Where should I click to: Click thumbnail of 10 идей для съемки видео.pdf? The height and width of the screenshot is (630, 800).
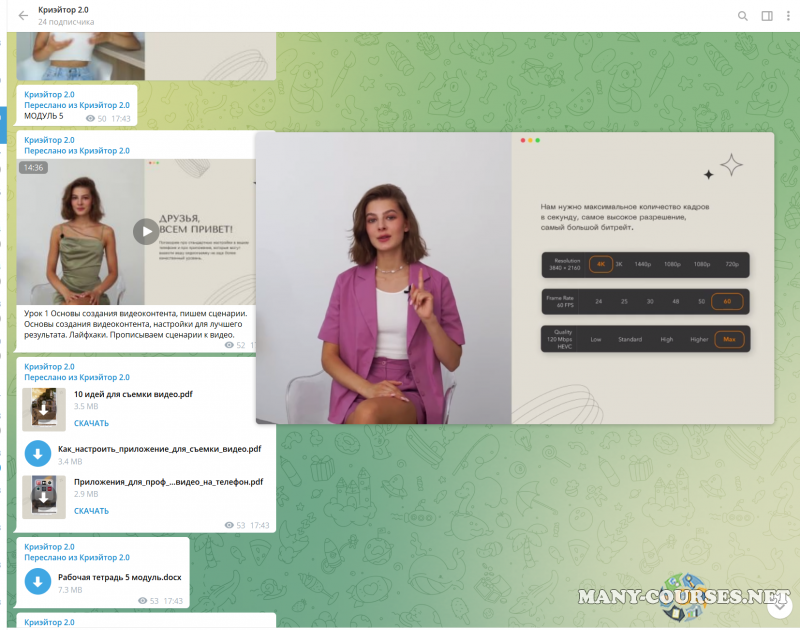44,409
